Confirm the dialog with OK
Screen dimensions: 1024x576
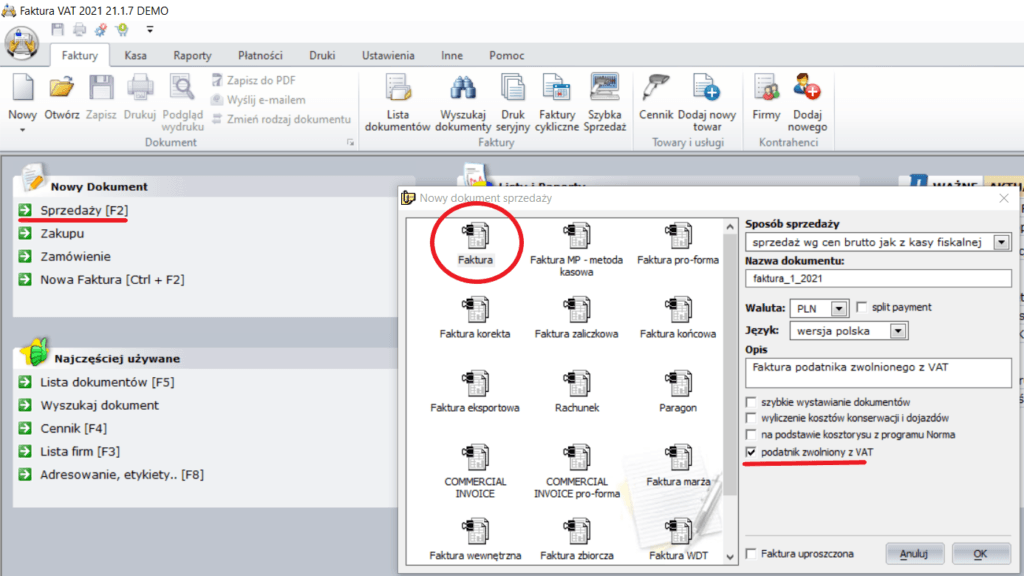[x=980, y=553]
